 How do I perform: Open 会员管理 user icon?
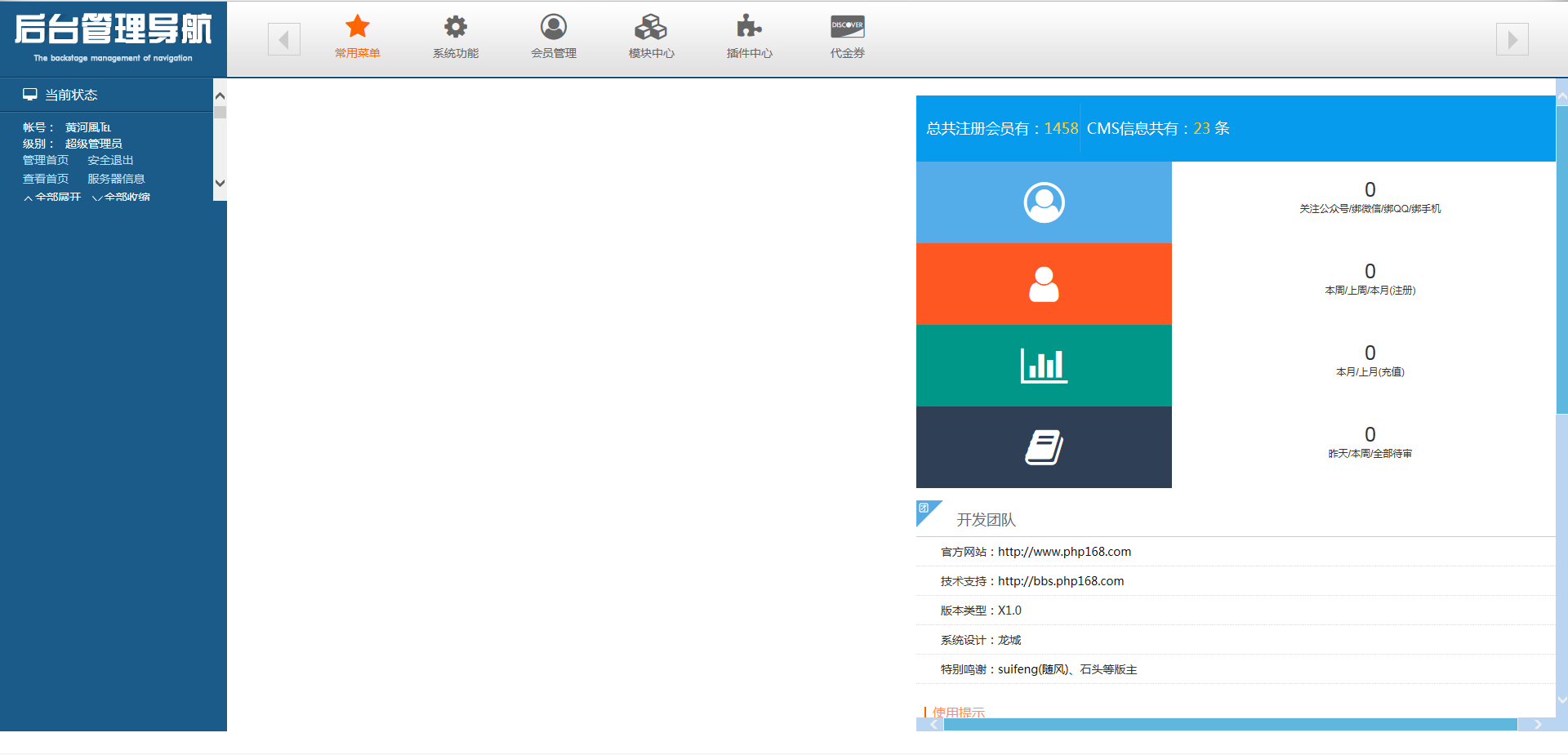point(553,27)
